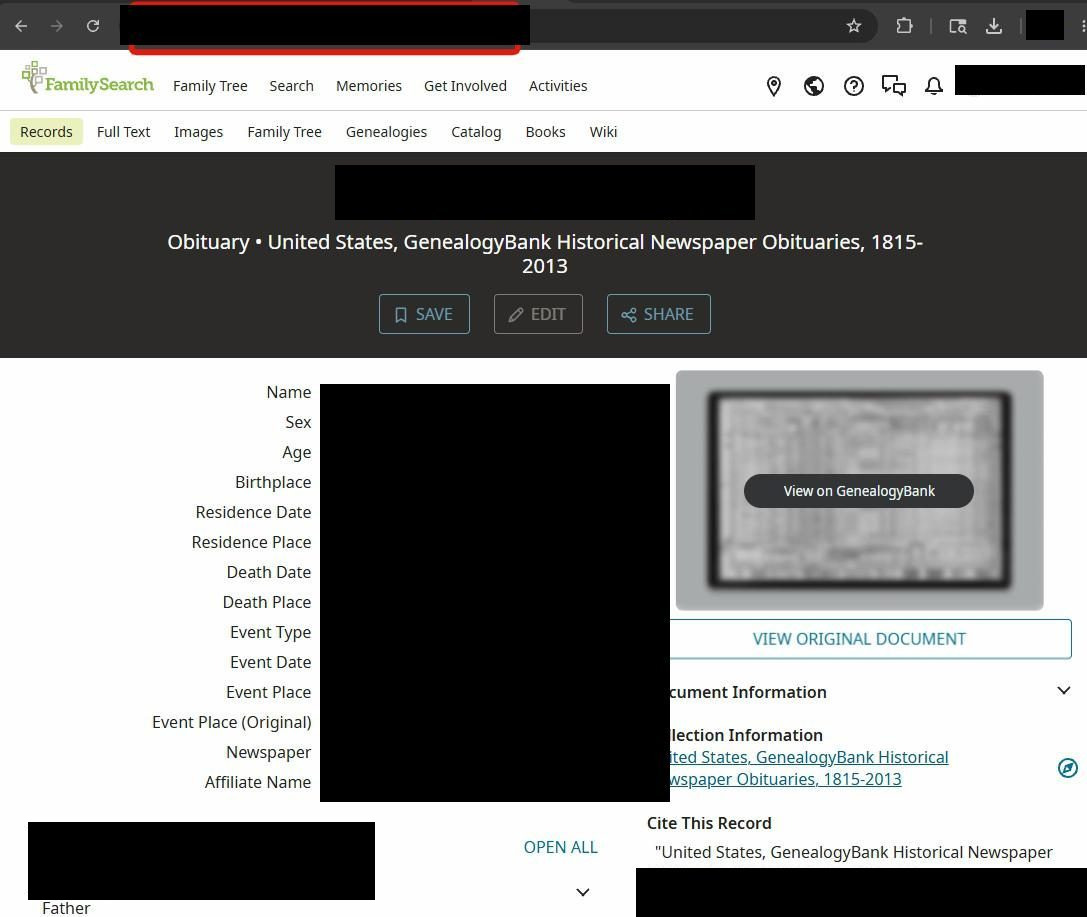Open the Get Involved menu

[x=465, y=86]
